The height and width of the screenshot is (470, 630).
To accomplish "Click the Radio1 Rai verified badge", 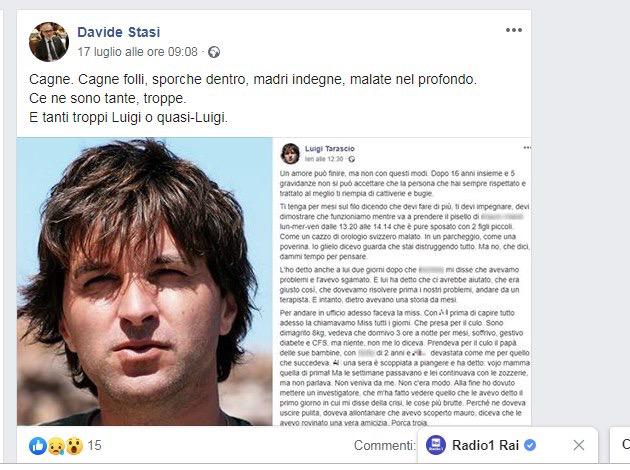I will (x=530, y=445).
